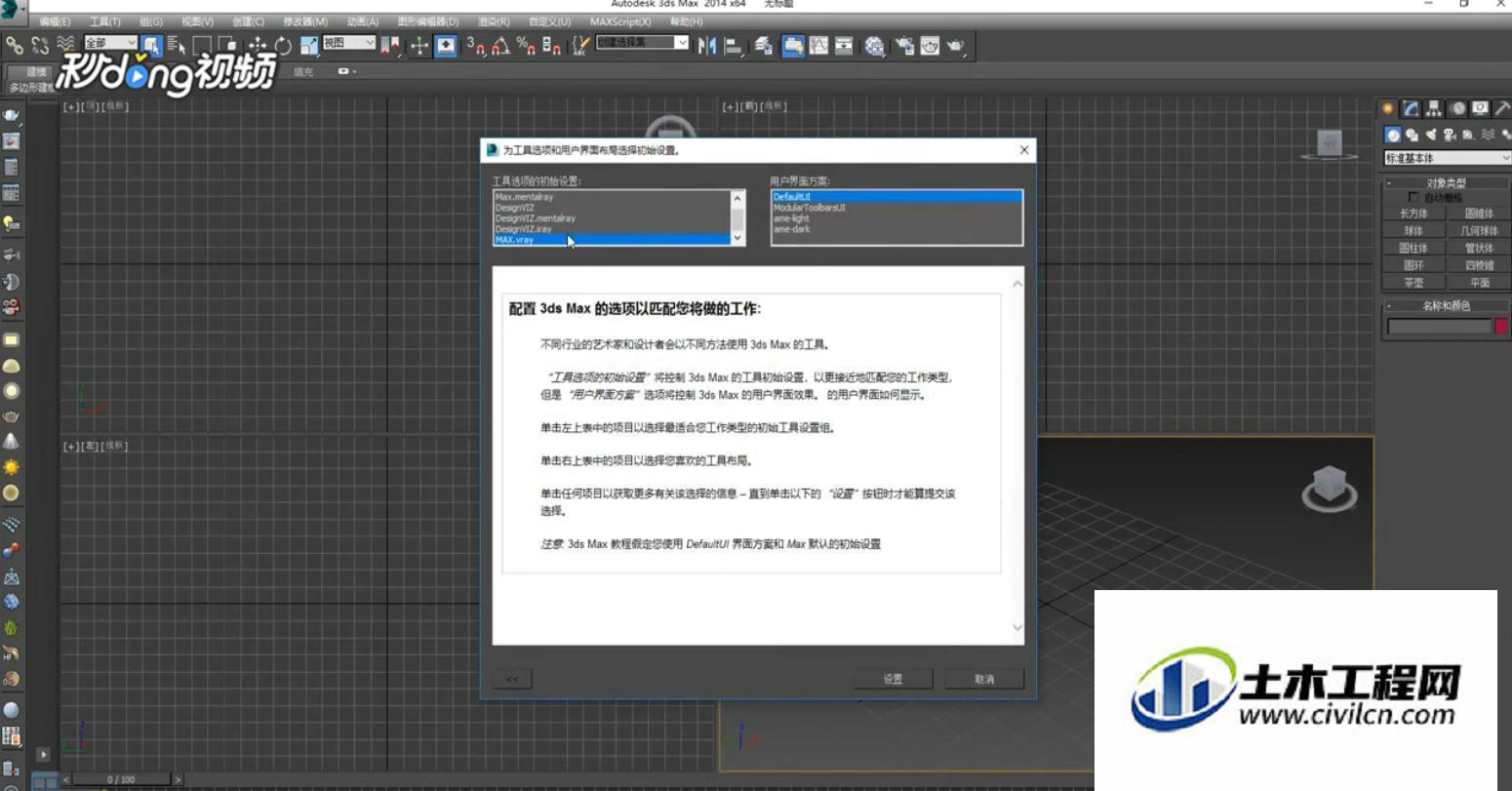Toggle the Keyboard Shortcut Override icon

coord(446,45)
